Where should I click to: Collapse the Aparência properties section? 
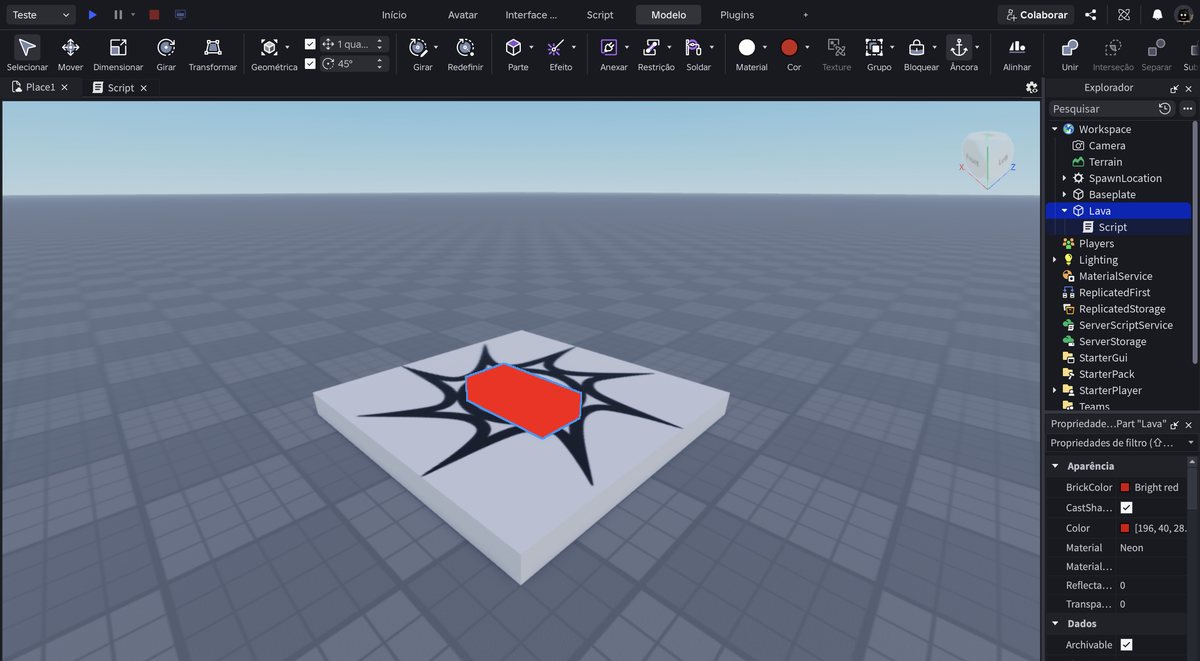click(x=1054, y=466)
